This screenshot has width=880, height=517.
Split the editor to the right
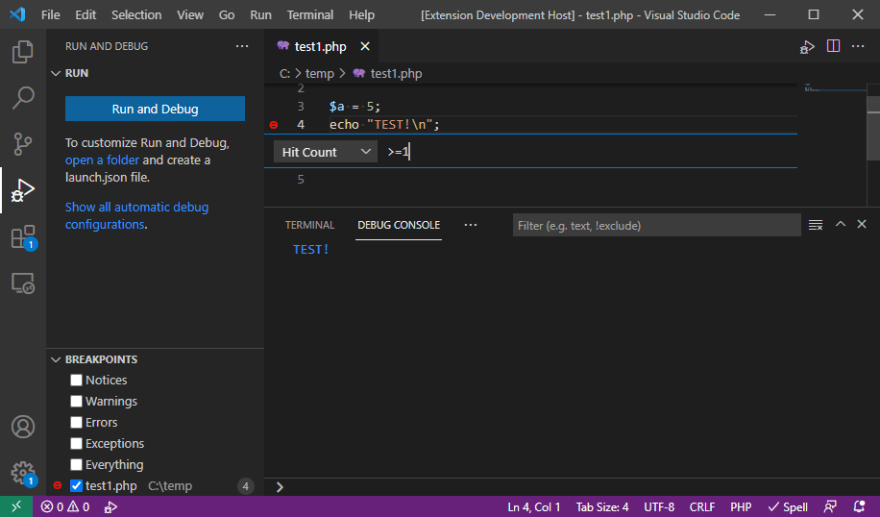[x=833, y=46]
